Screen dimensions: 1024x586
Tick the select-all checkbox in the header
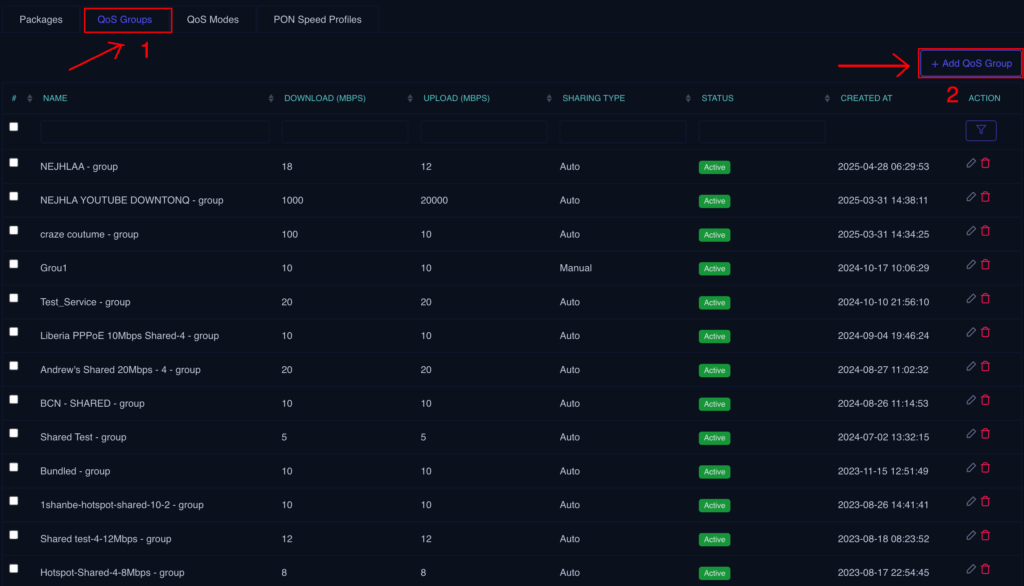click(x=13, y=127)
